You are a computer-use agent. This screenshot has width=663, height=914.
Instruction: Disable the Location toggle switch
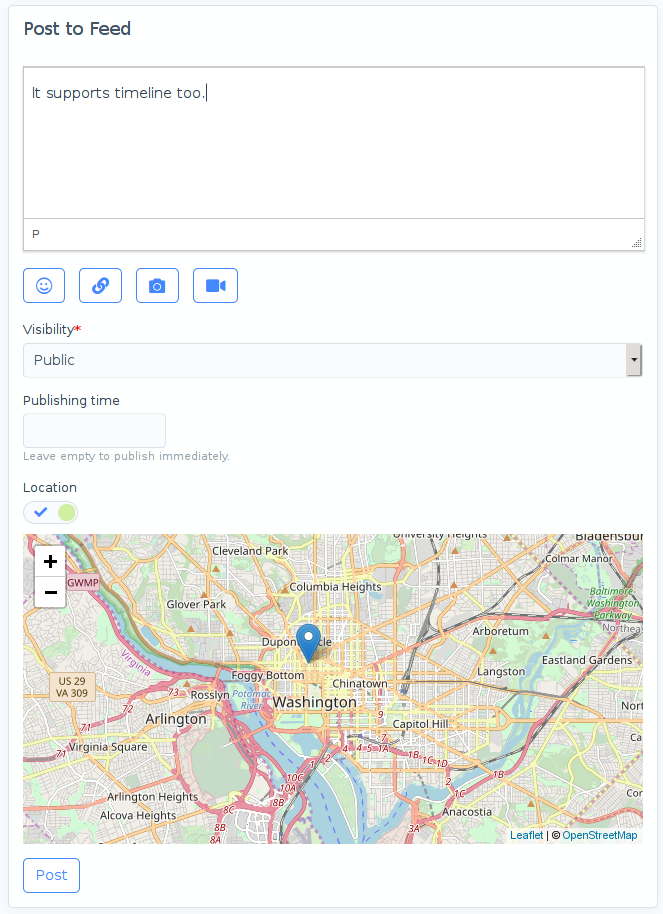point(51,513)
